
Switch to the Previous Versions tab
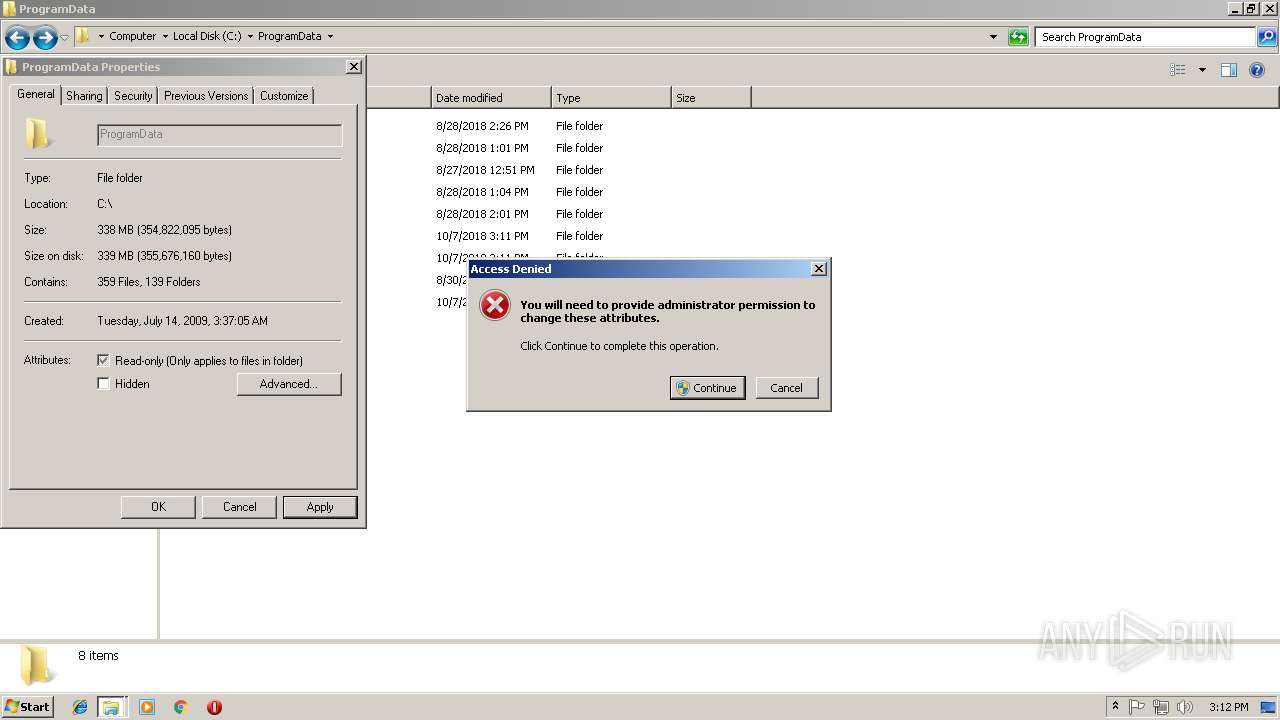click(206, 96)
